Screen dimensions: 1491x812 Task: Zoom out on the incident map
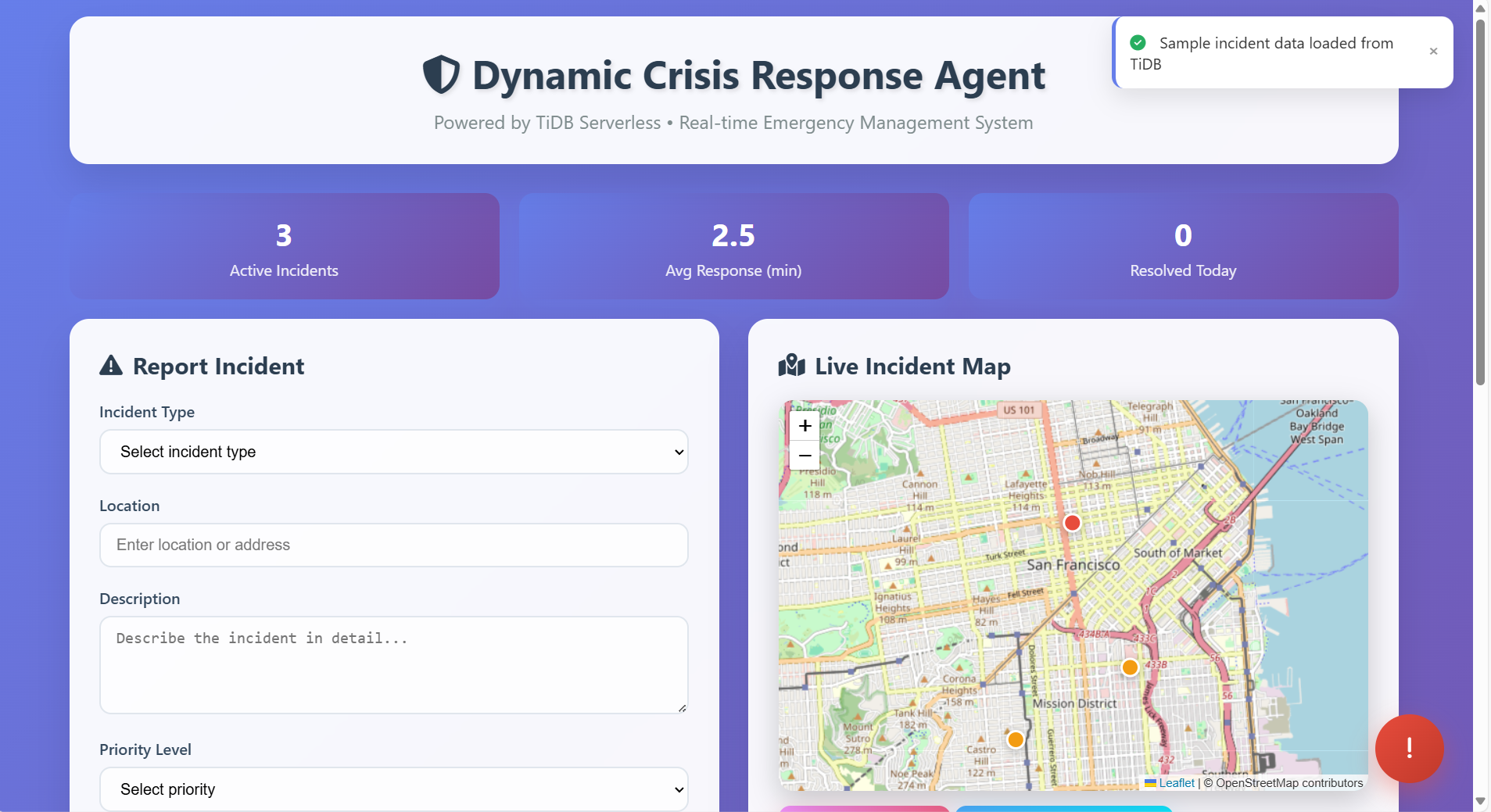(x=805, y=456)
